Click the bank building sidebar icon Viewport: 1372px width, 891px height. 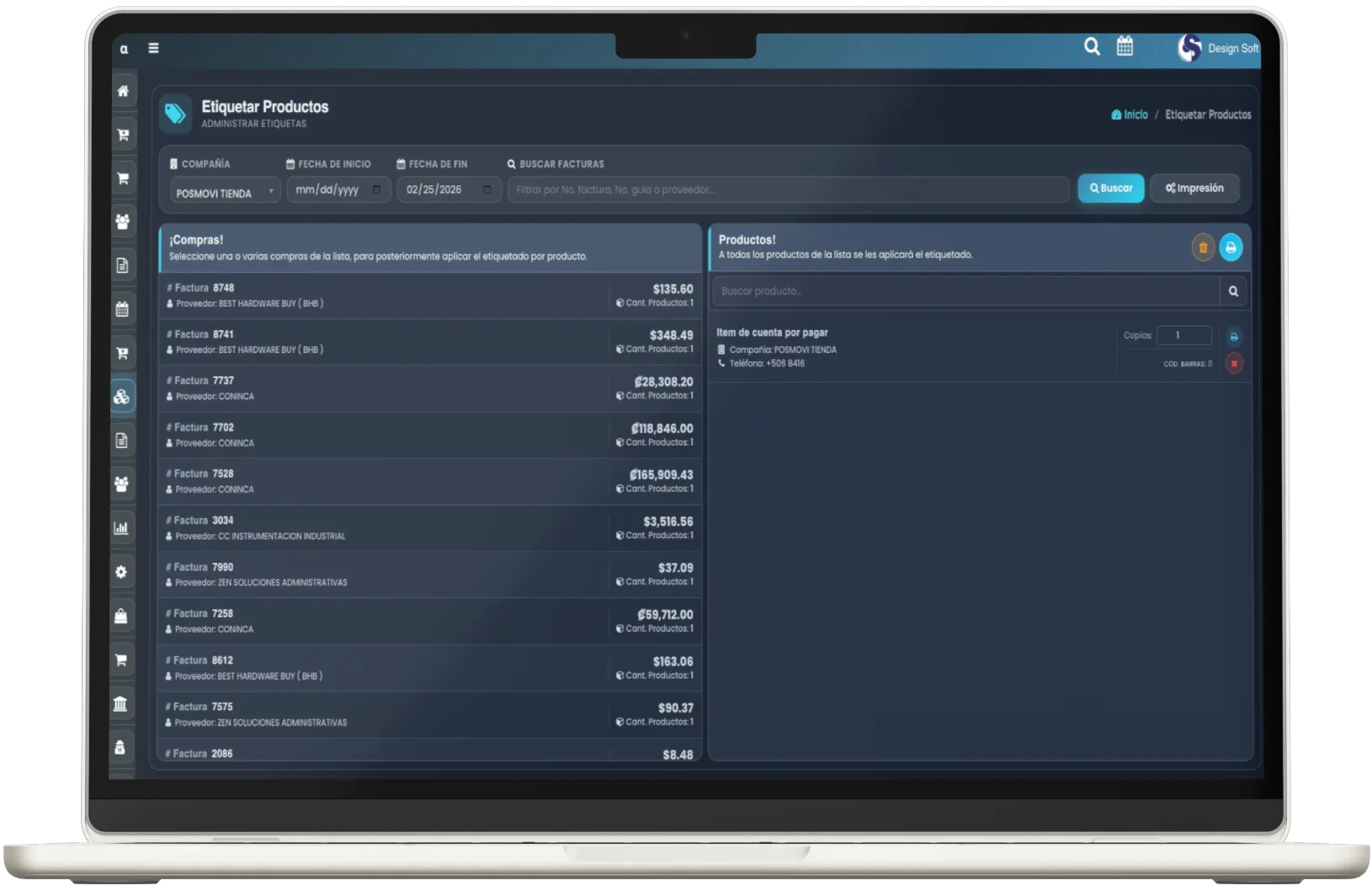120,703
